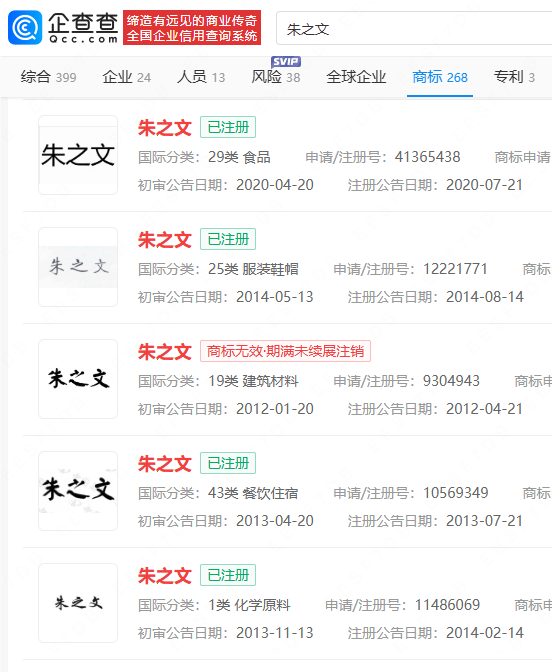Select the 全球企业 tab

tap(356, 77)
